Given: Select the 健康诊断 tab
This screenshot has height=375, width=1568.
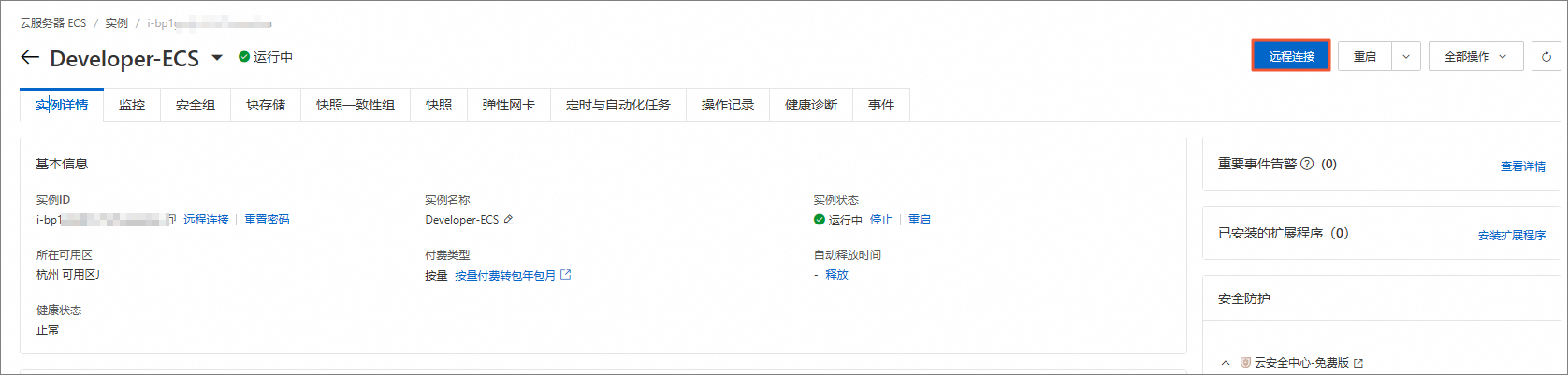Looking at the screenshot, I should point(811,105).
